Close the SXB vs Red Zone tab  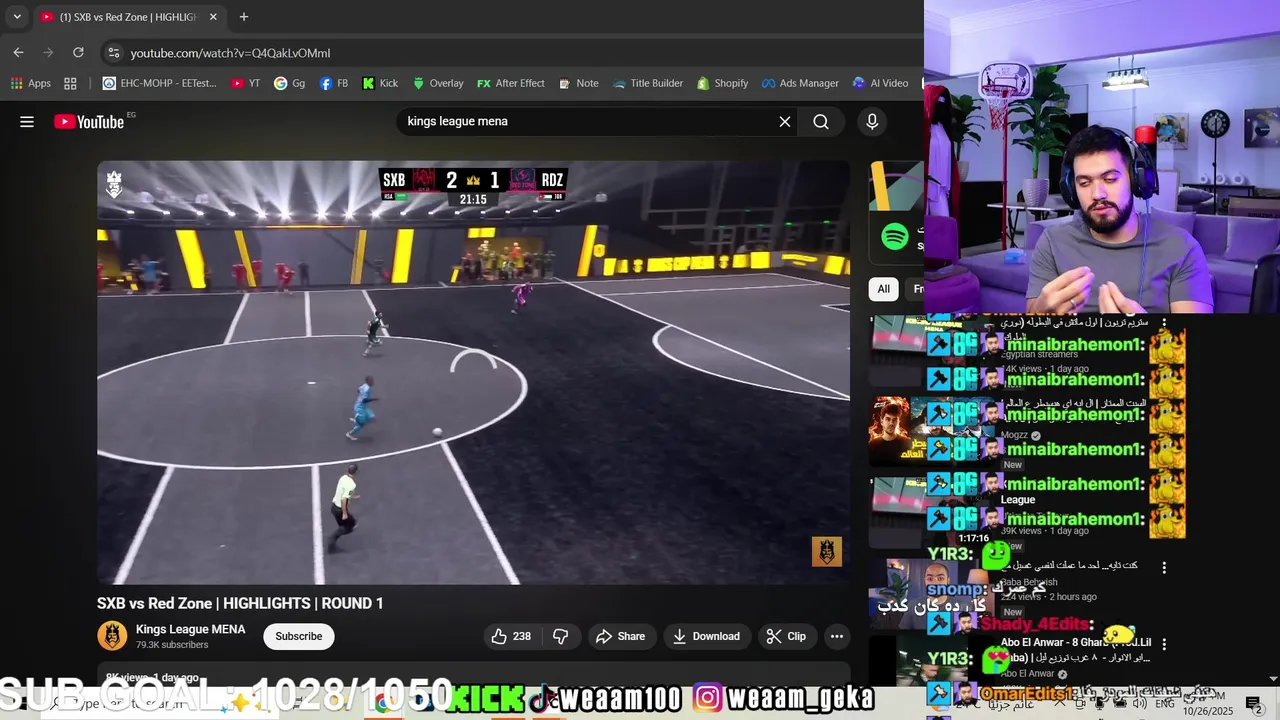tap(213, 17)
